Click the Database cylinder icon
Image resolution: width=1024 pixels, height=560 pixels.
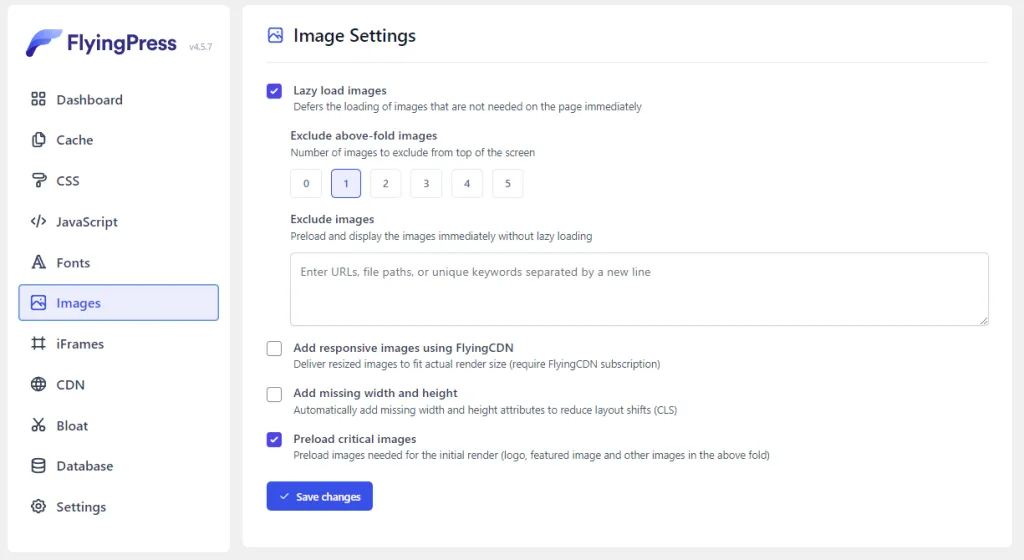[38, 466]
